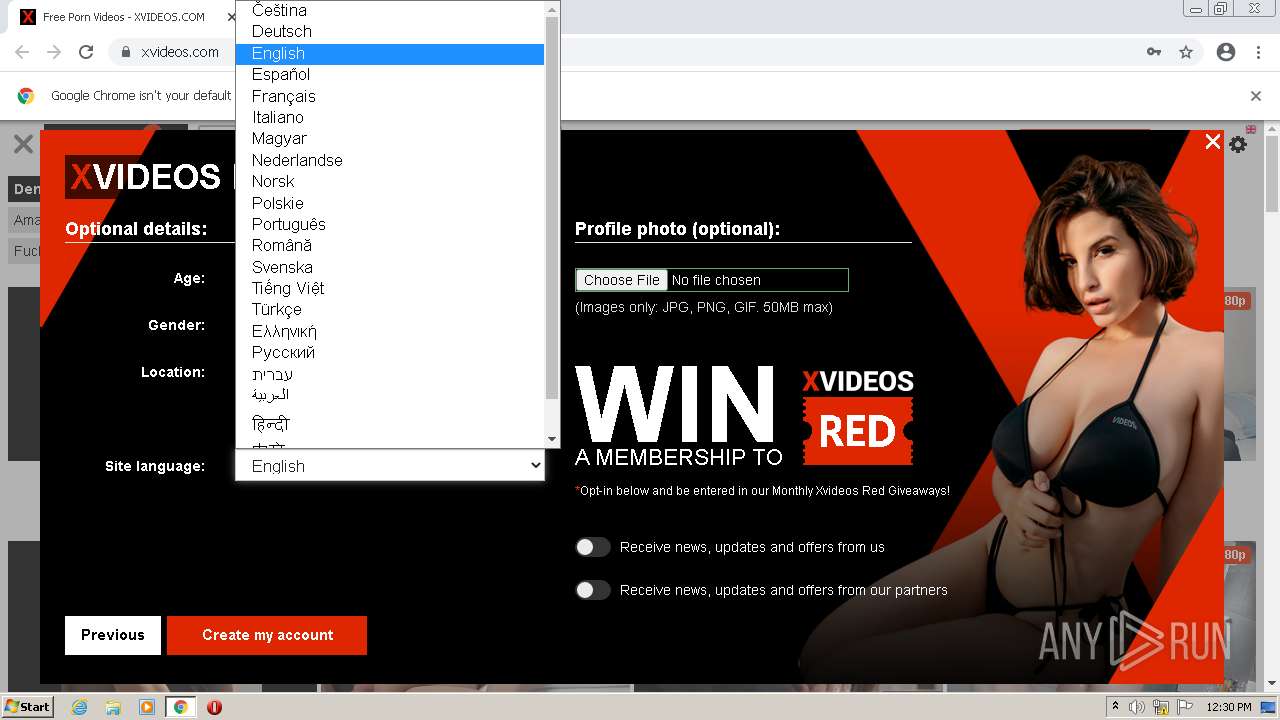Select Ελληνική language option
This screenshot has height=720, width=1280.
390,332
